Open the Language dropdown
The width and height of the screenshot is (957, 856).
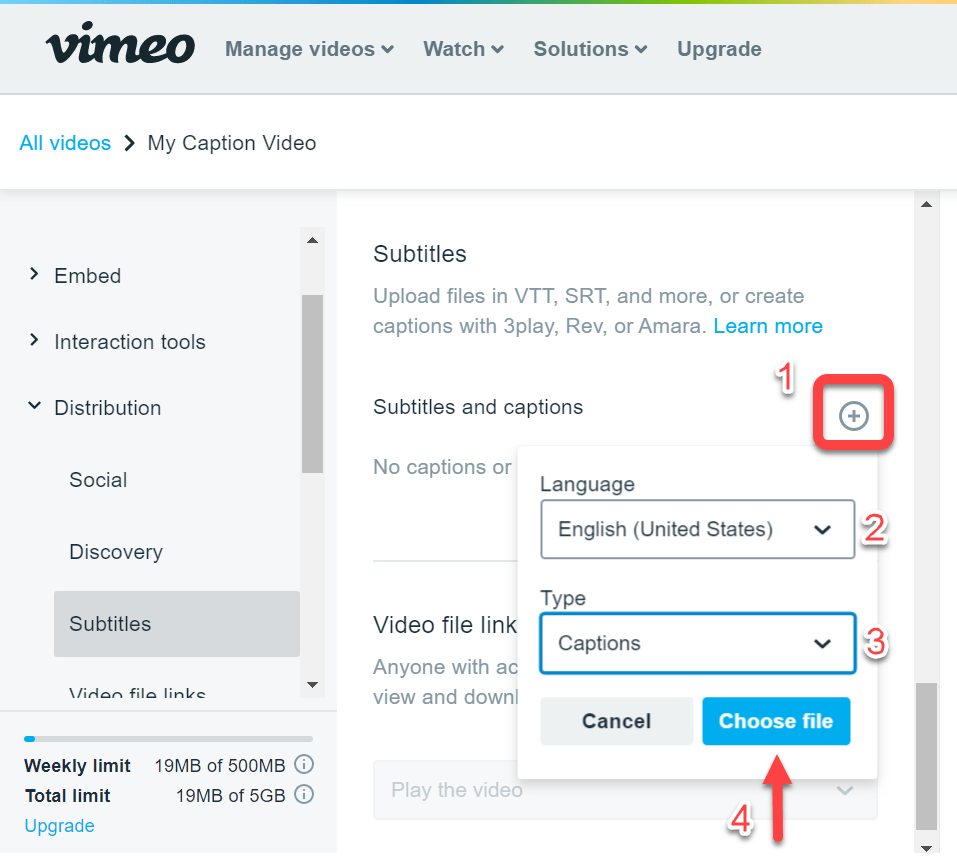point(697,529)
